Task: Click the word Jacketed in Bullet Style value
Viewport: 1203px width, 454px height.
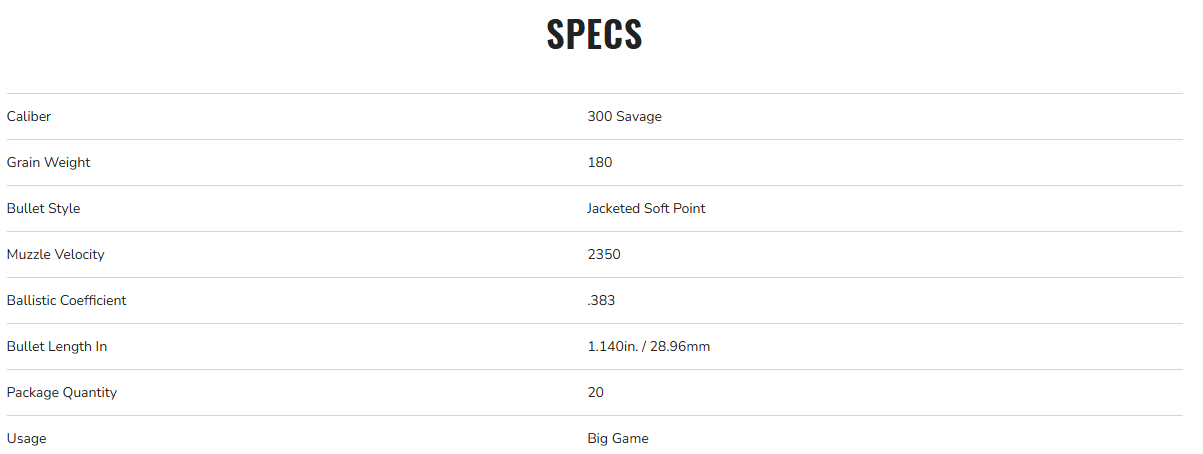Action: pyautogui.click(x=613, y=209)
